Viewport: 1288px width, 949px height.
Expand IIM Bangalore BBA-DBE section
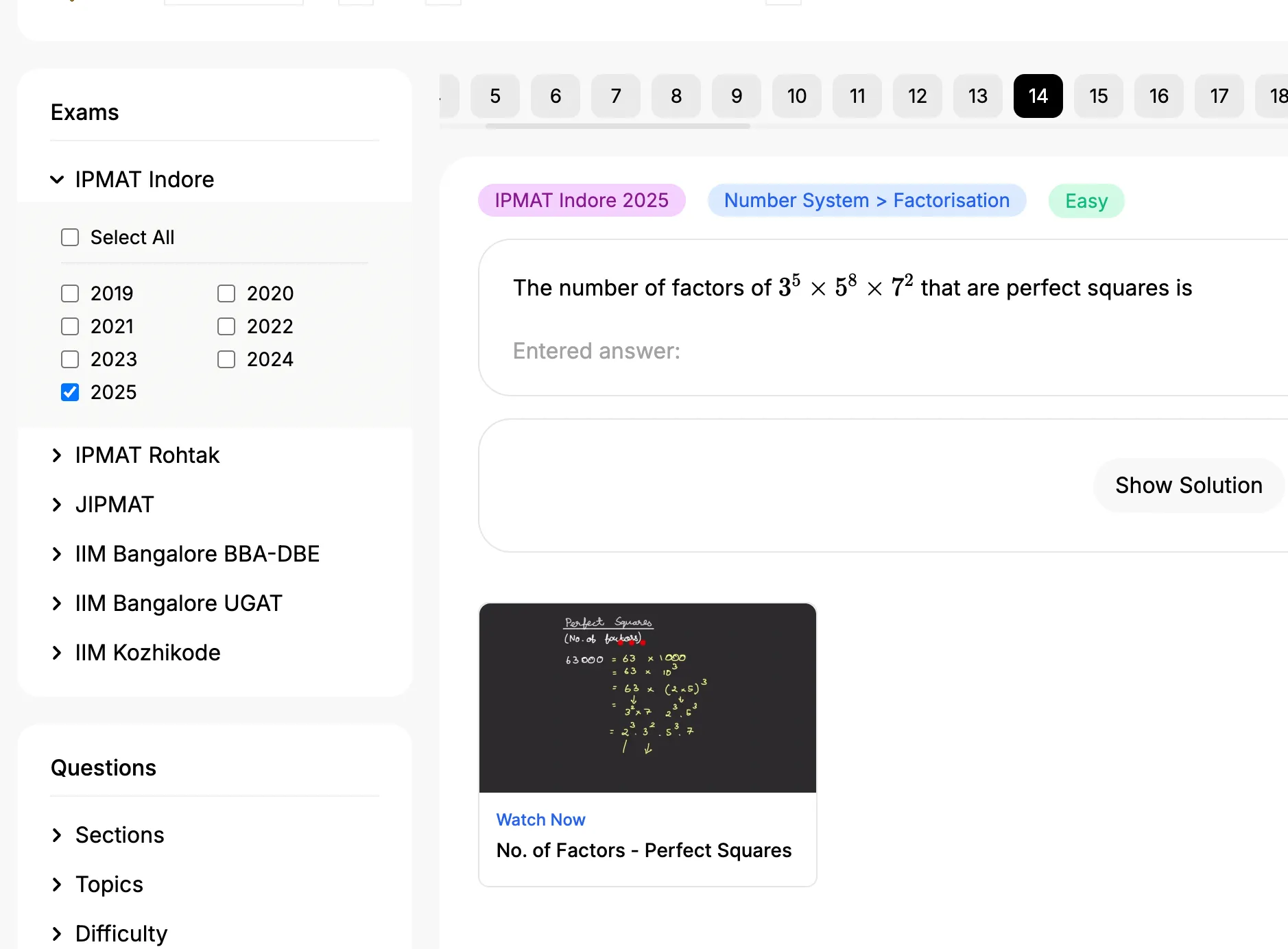click(x=185, y=554)
